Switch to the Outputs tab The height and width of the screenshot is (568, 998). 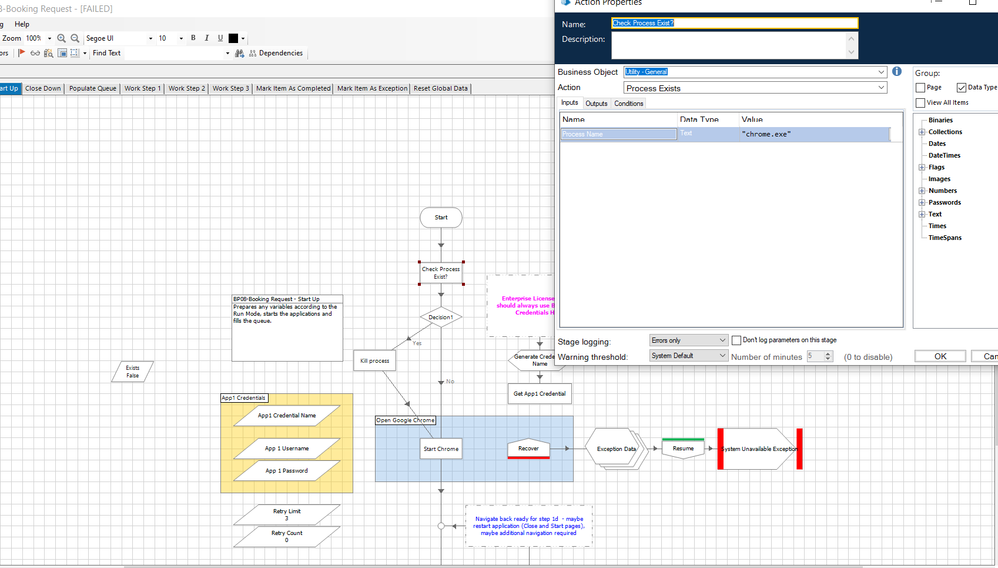(x=596, y=103)
